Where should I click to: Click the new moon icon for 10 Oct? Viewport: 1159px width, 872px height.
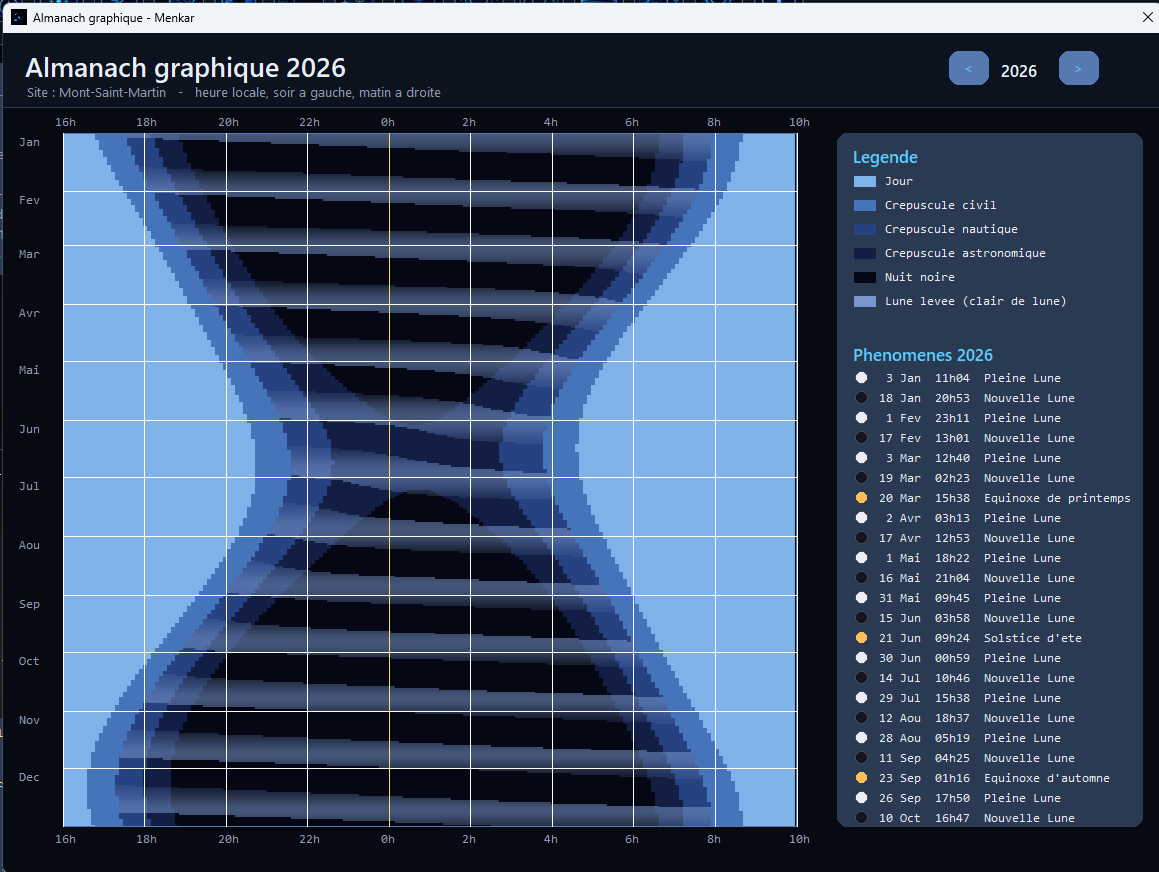click(x=861, y=817)
